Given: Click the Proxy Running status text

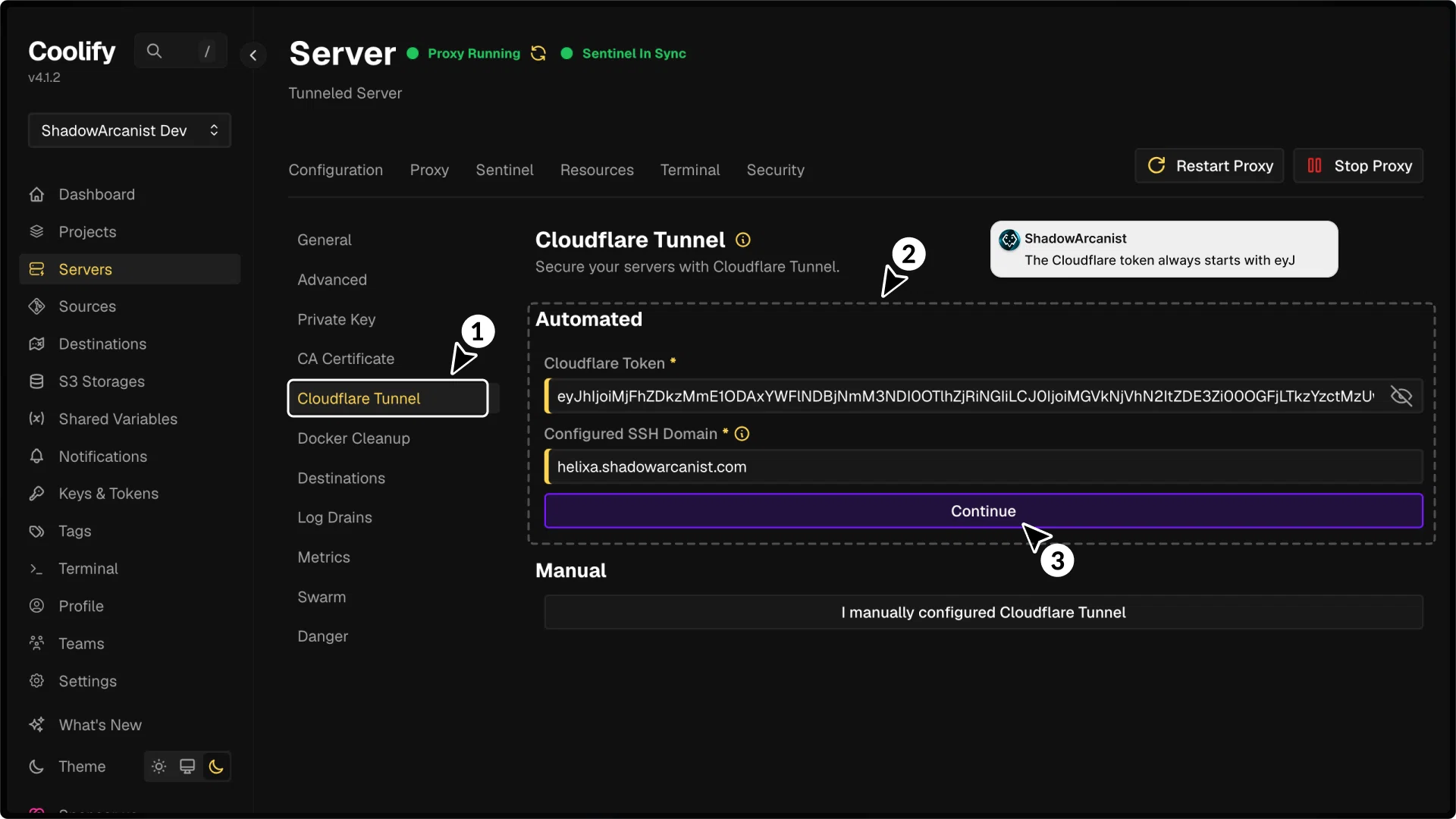Looking at the screenshot, I should pyautogui.click(x=474, y=53).
